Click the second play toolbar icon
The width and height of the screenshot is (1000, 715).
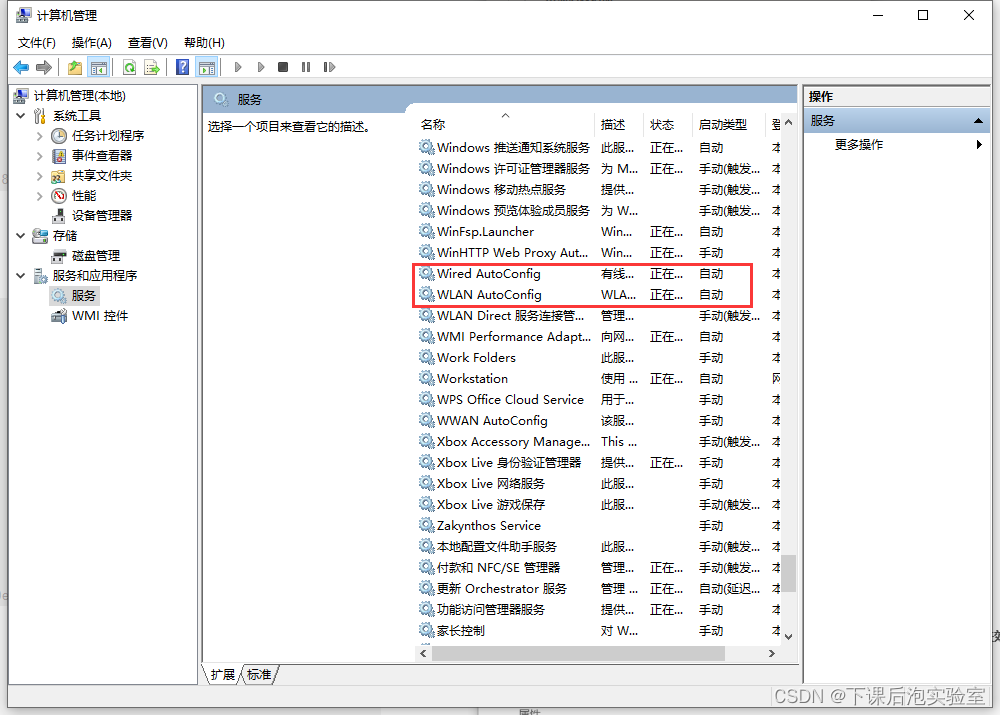pyautogui.click(x=261, y=67)
